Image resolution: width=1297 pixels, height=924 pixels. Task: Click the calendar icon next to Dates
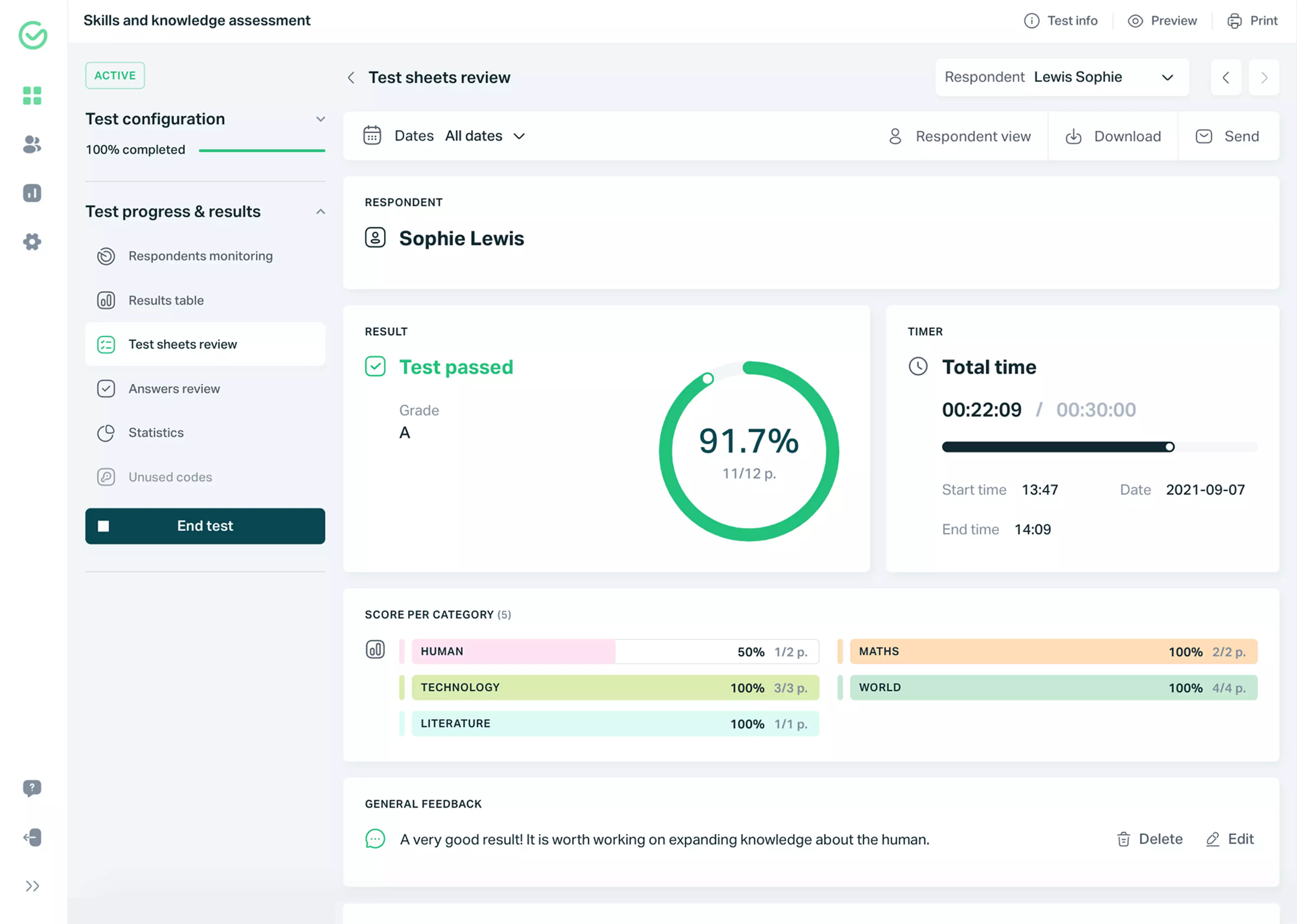click(x=372, y=135)
